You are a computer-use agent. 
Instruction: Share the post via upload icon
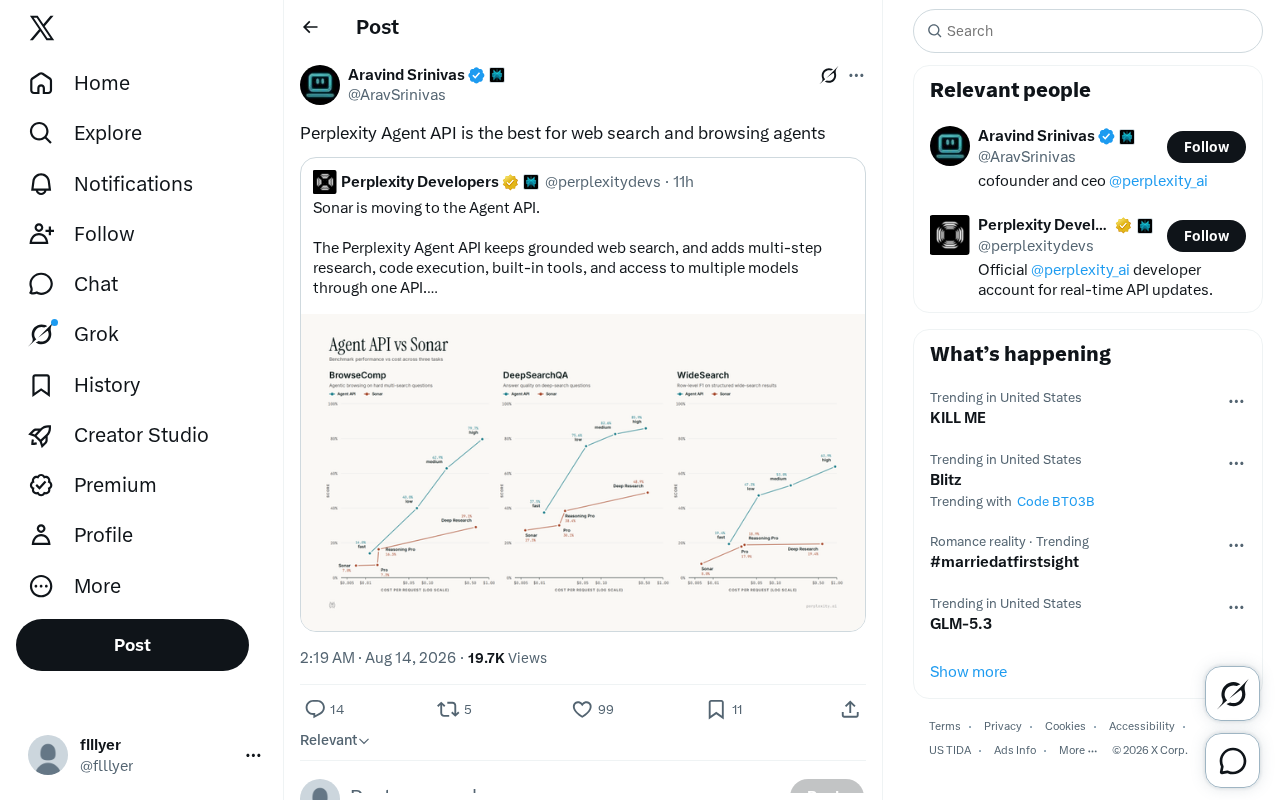pos(850,709)
